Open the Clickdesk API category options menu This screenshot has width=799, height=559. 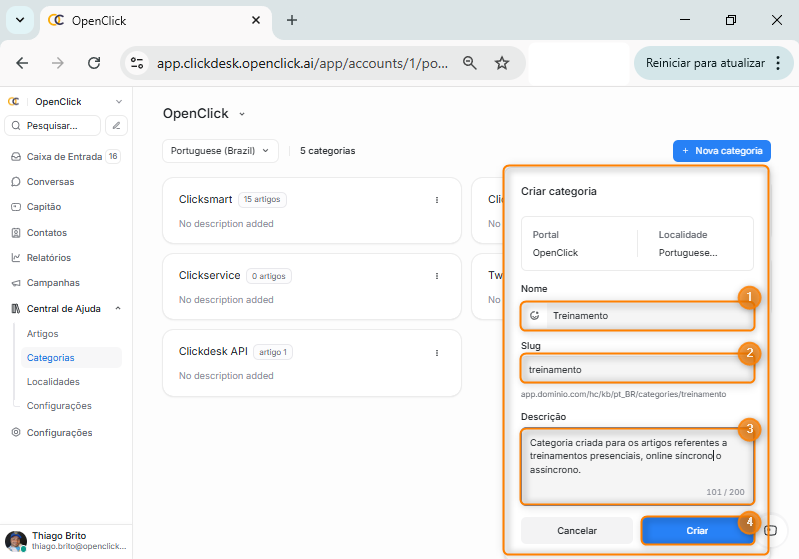(x=437, y=352)
